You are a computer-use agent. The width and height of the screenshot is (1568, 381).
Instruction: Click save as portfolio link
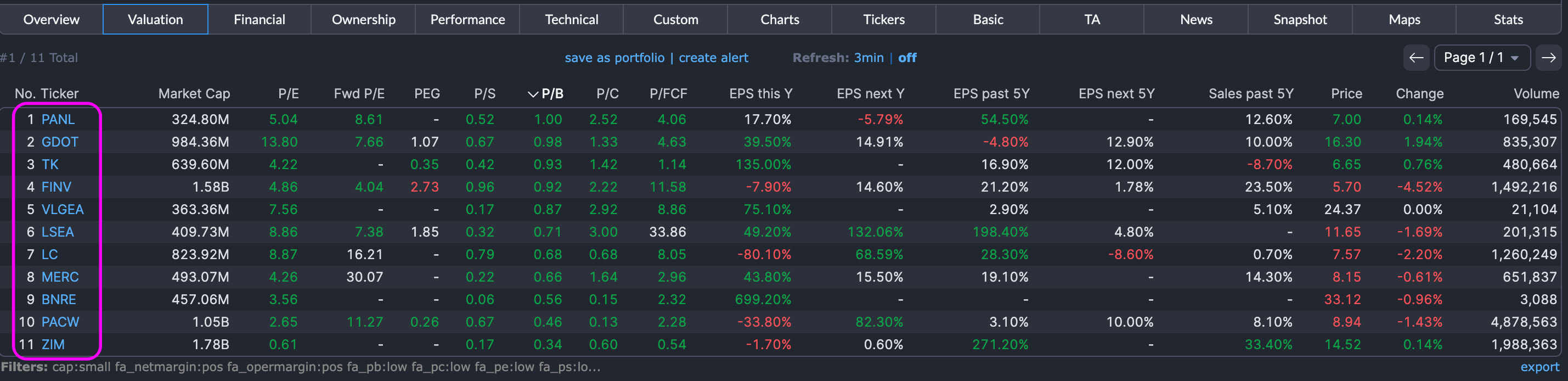pos(614,58)
